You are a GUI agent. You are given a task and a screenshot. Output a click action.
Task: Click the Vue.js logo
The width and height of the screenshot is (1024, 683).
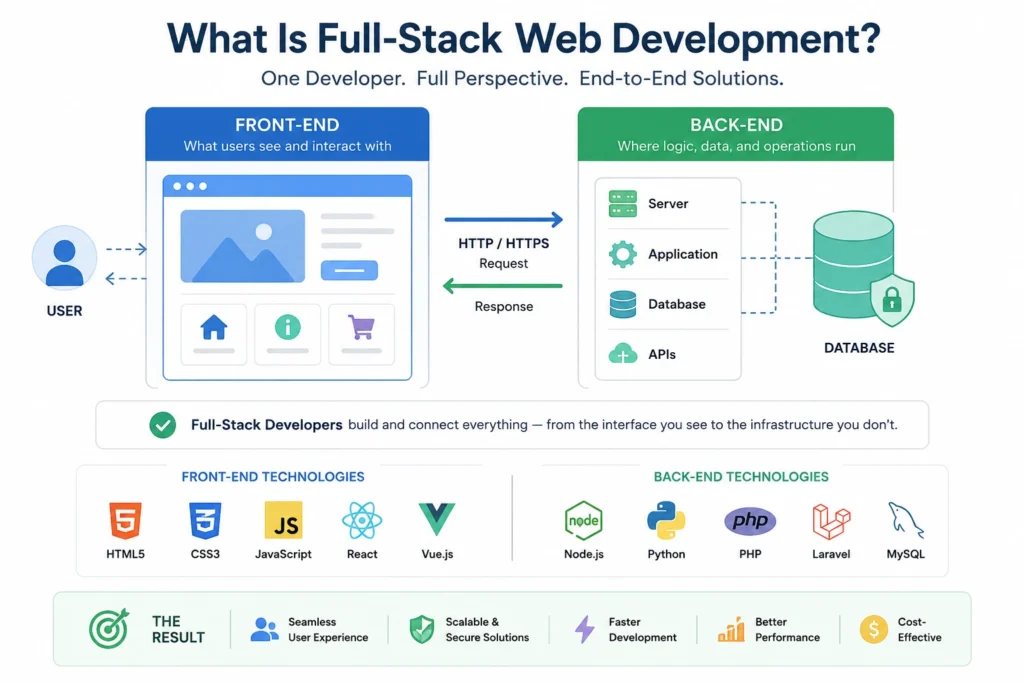(437, 520)
